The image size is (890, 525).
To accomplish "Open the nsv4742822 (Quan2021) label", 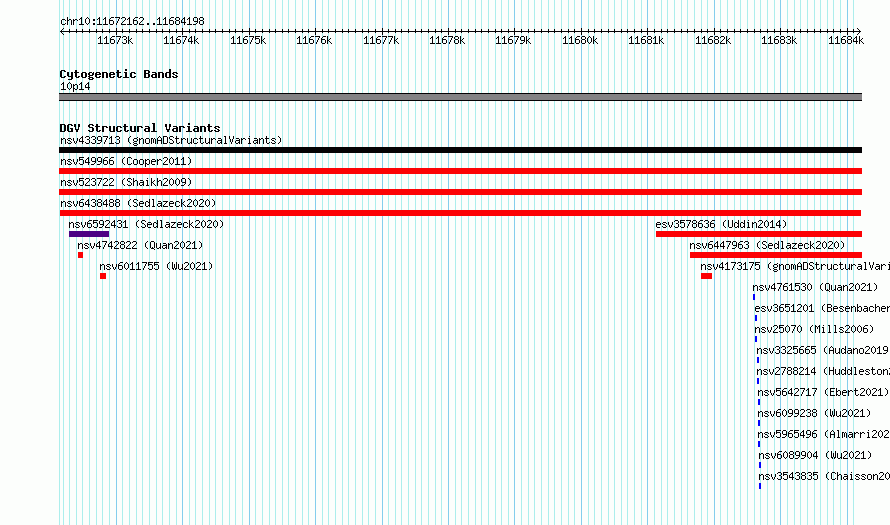I will (140, 245).
